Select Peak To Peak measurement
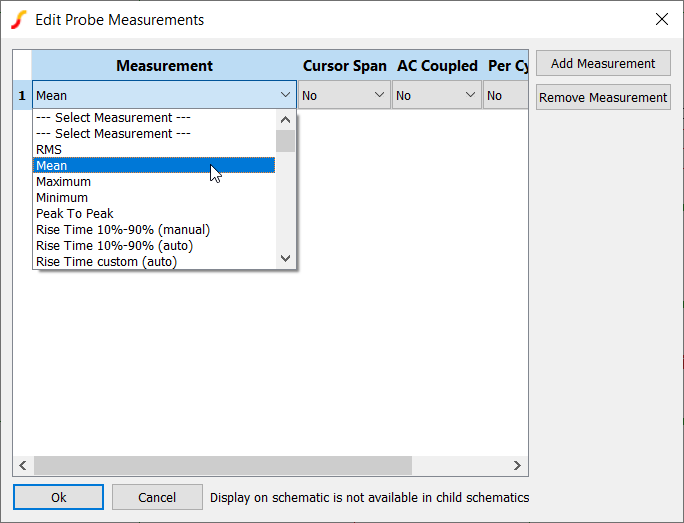Viewport: 684px width, 523px height. pyautogui.click(x=75, y=214)
